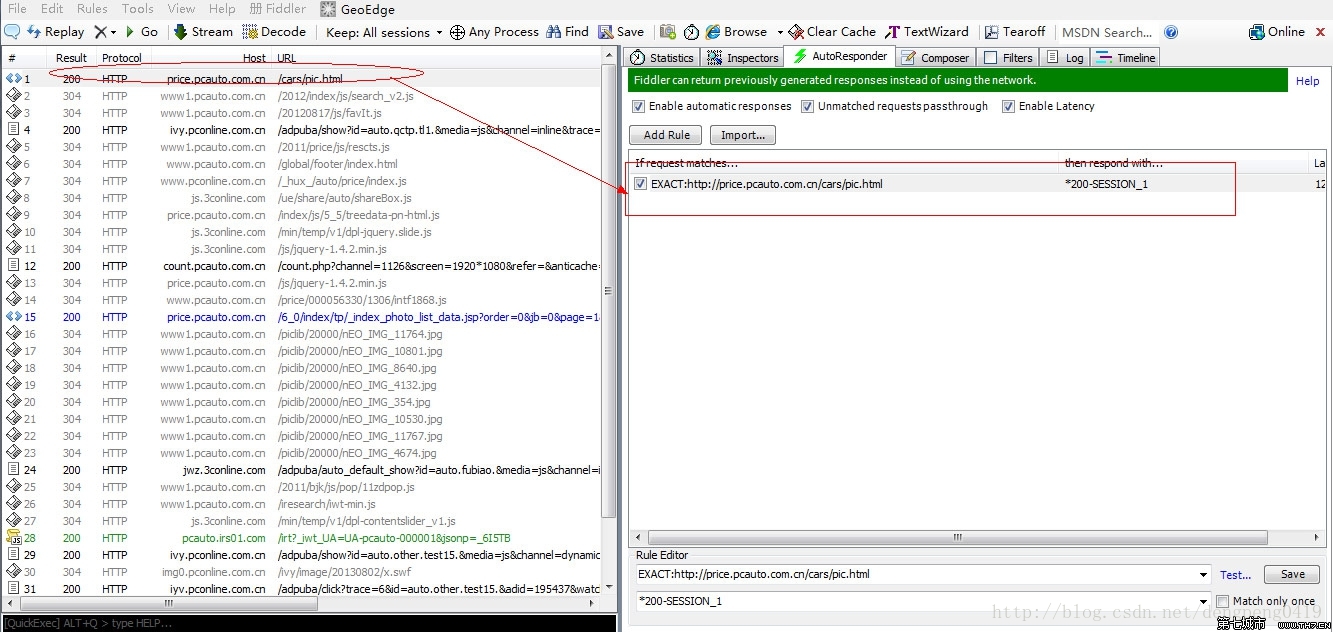
Task: Uncheck the EXACT pic.html rule checkbox
Action: (640, 183)
